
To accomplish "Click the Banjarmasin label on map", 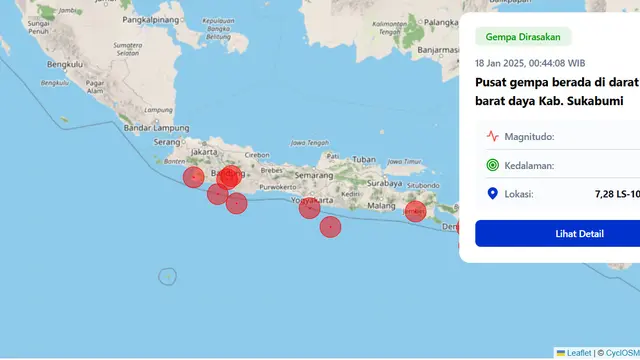I will coord(438,50).
